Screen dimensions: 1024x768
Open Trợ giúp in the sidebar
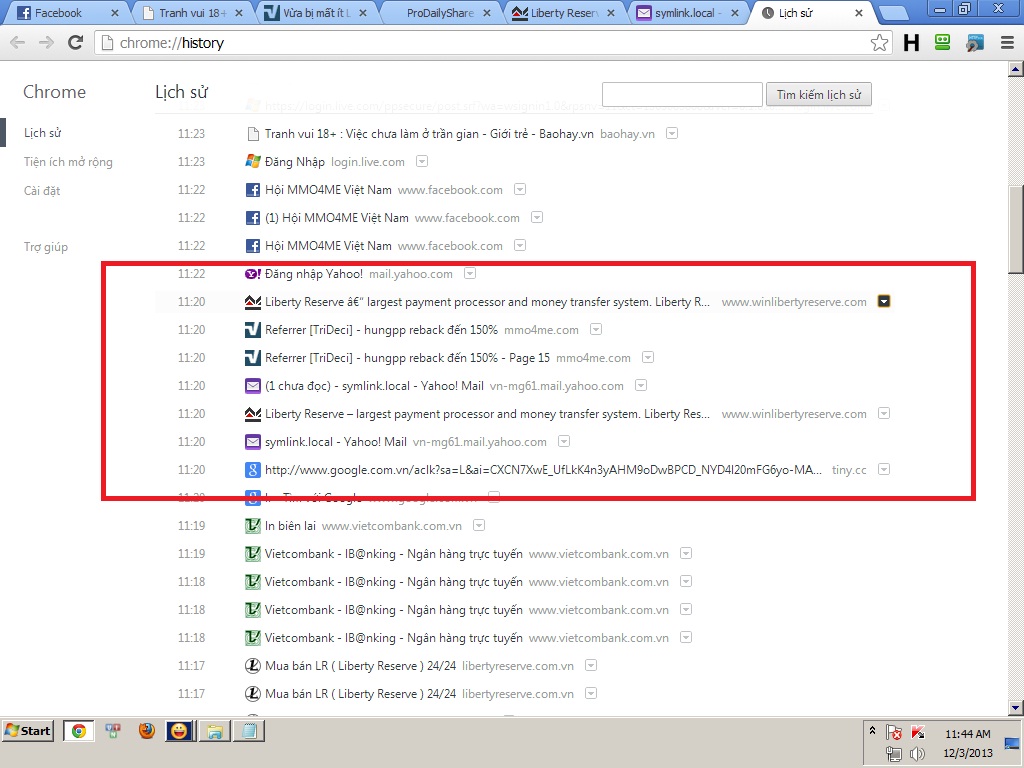[46, 247]
